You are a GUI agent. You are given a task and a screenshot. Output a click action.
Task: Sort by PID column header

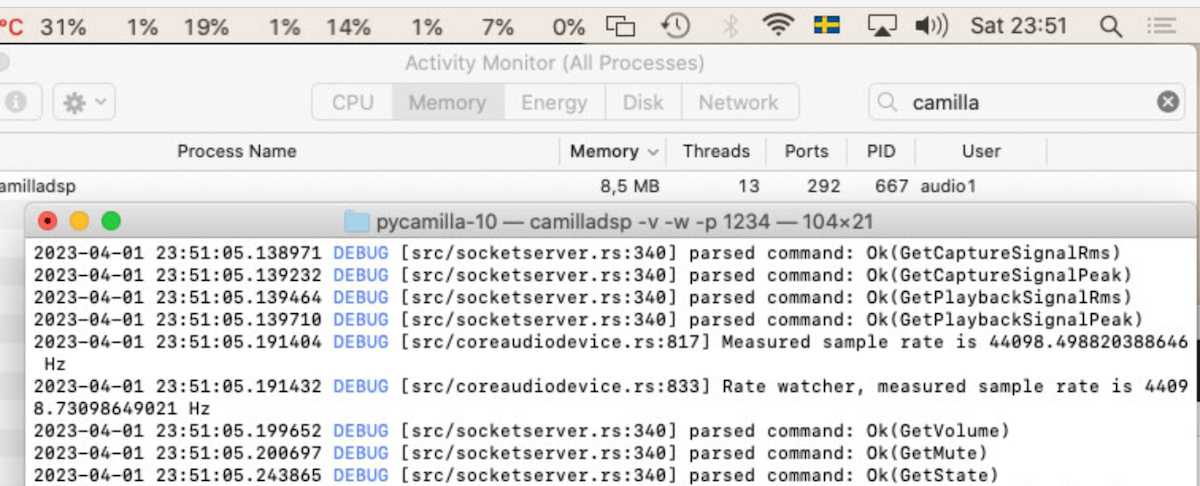[x=881, y=151]
